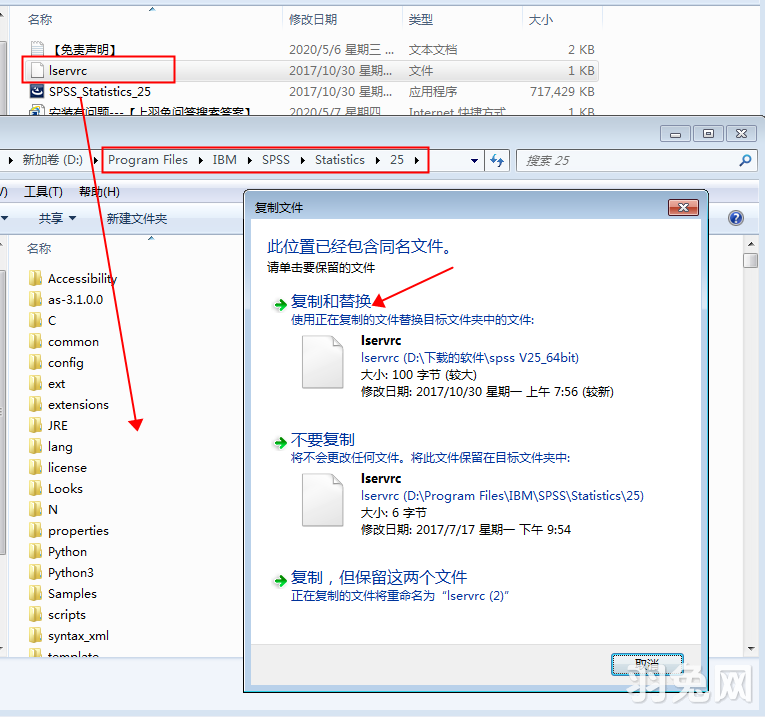This screenshot has height=717, width=765.
Task: Select the 2017/10/30 date cell for lservrc
Action: coord(340,71)
